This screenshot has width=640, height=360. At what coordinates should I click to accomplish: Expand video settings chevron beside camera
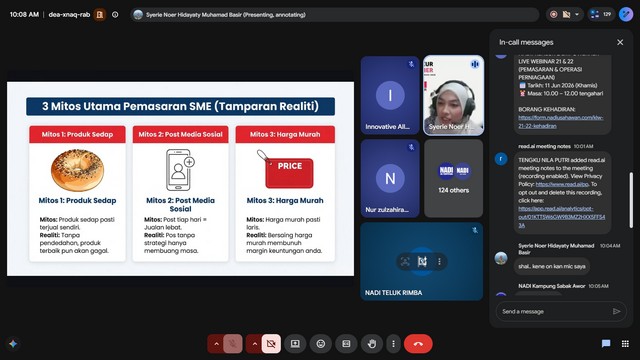pos(254,344)
